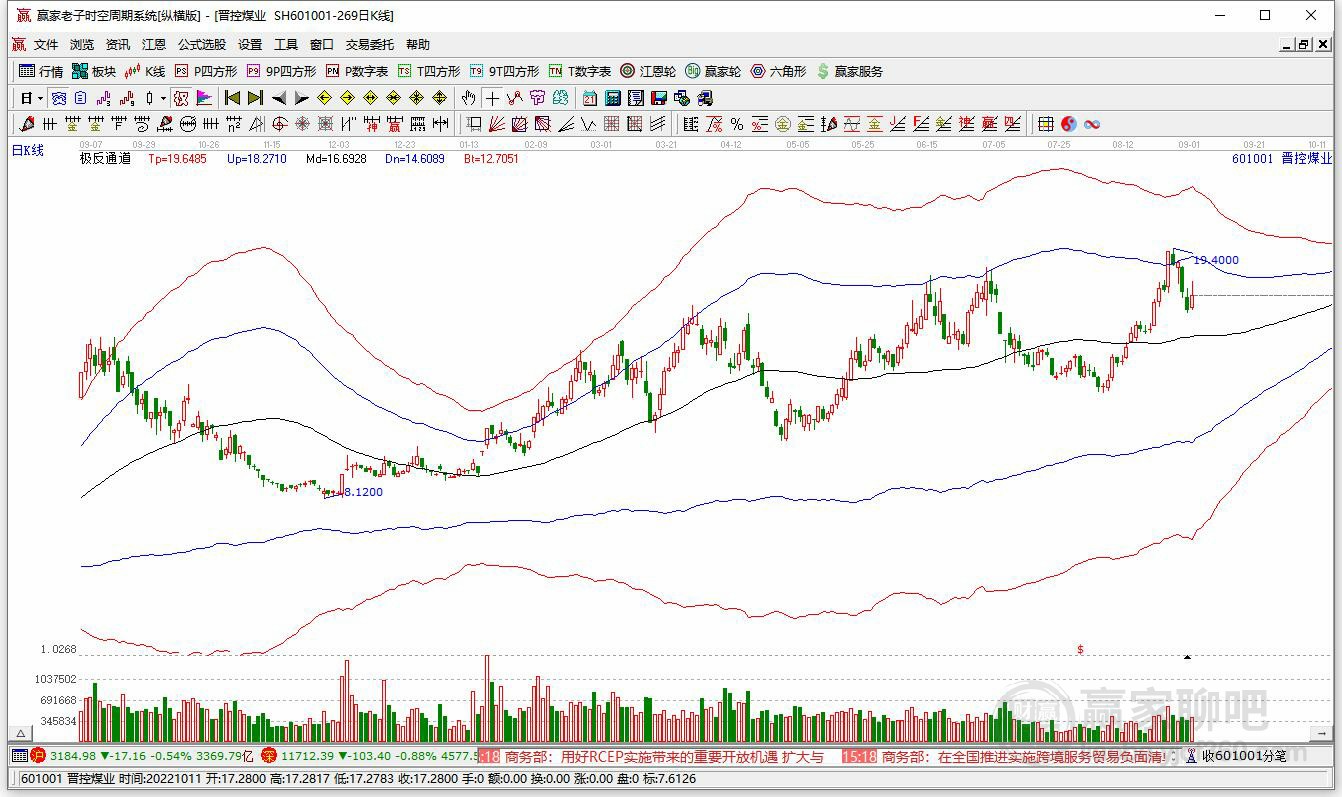
Task: Open the 赢家轮 tool
Action: [713, 71]
